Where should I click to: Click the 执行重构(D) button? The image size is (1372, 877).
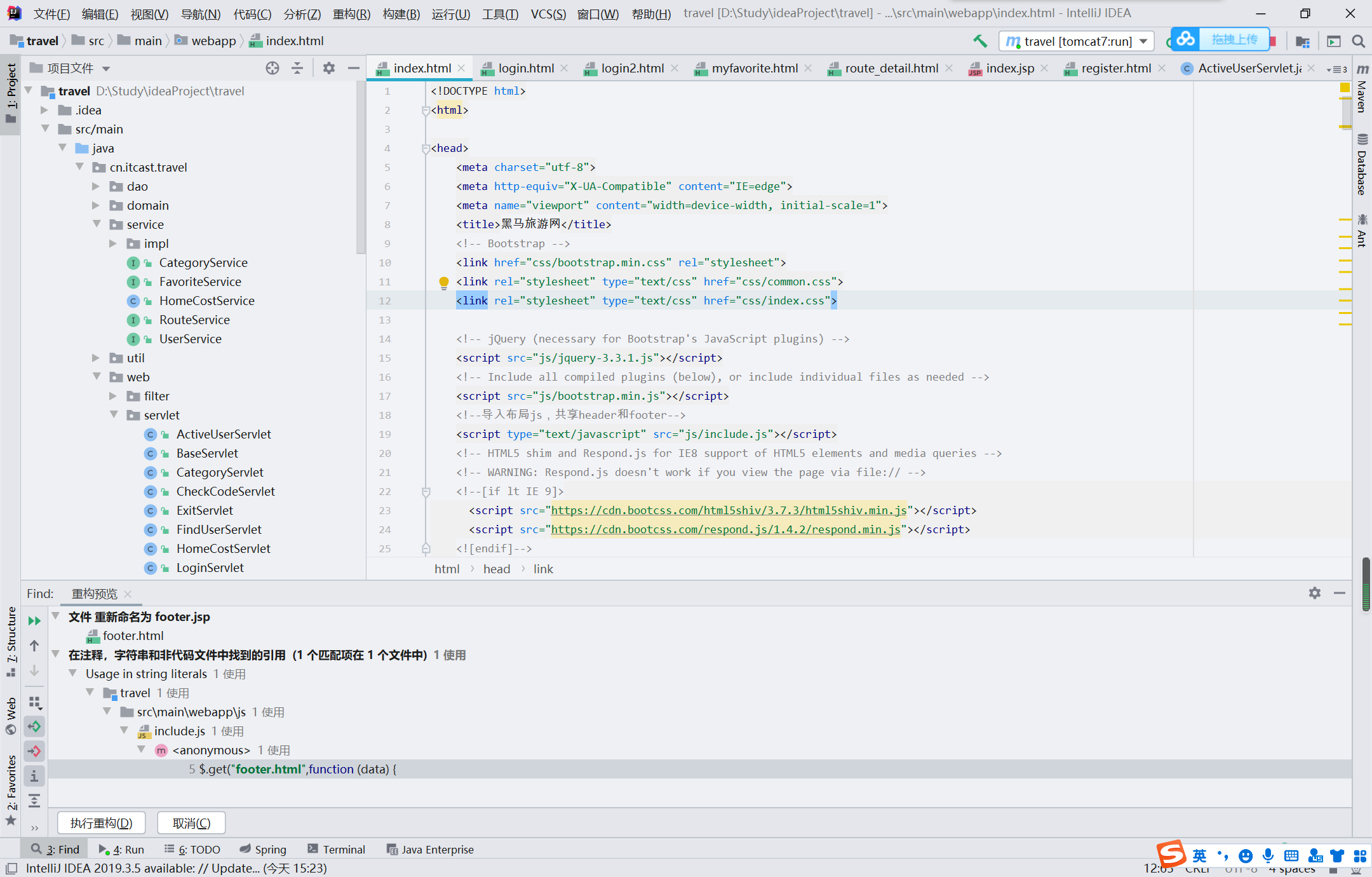coord(102,823)
